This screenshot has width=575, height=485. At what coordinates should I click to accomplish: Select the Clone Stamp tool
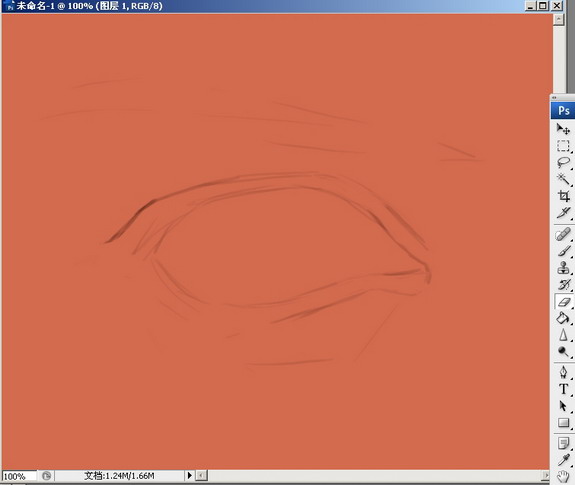(563, 268)
